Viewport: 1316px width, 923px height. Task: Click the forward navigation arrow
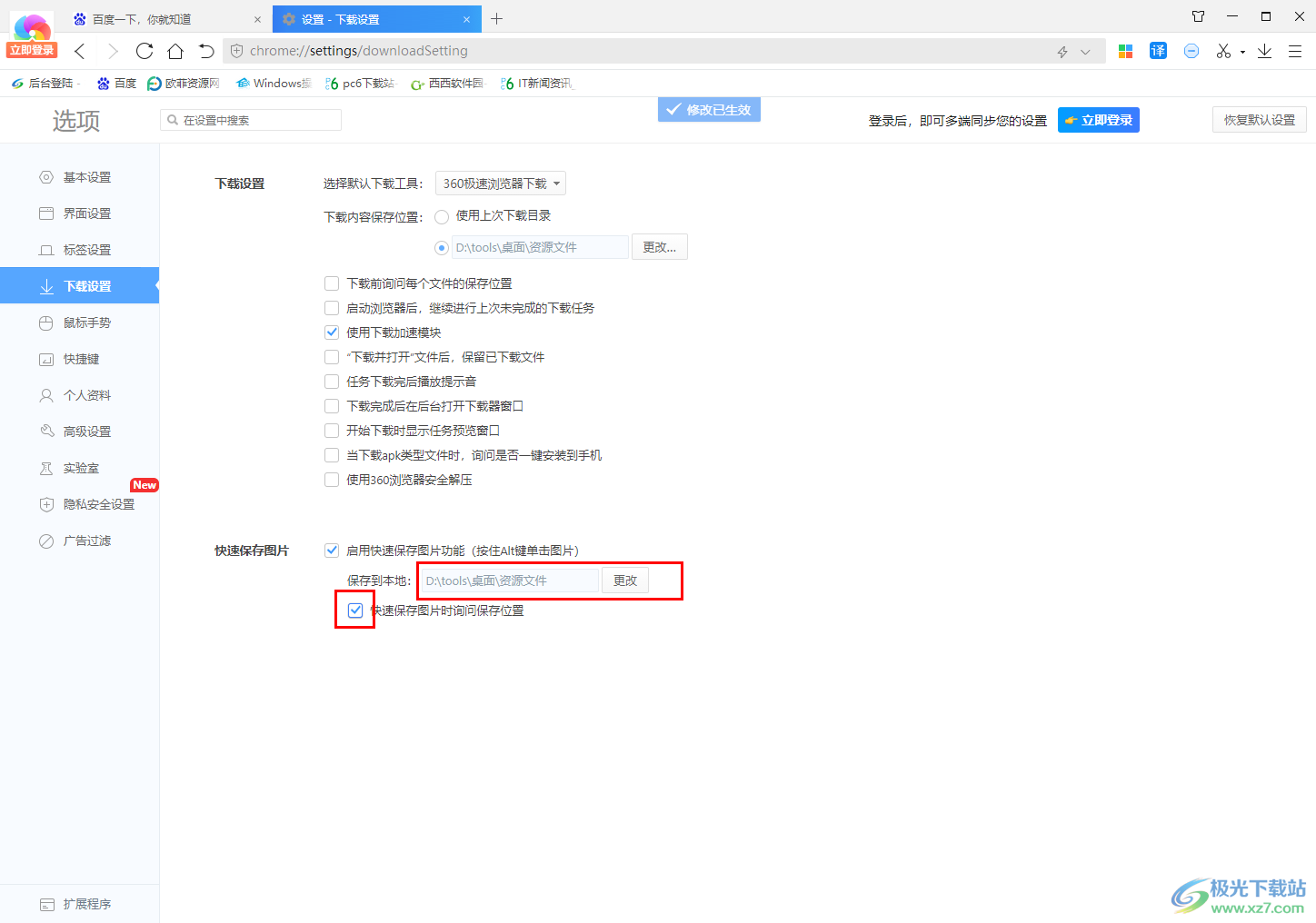coord(113,51)
